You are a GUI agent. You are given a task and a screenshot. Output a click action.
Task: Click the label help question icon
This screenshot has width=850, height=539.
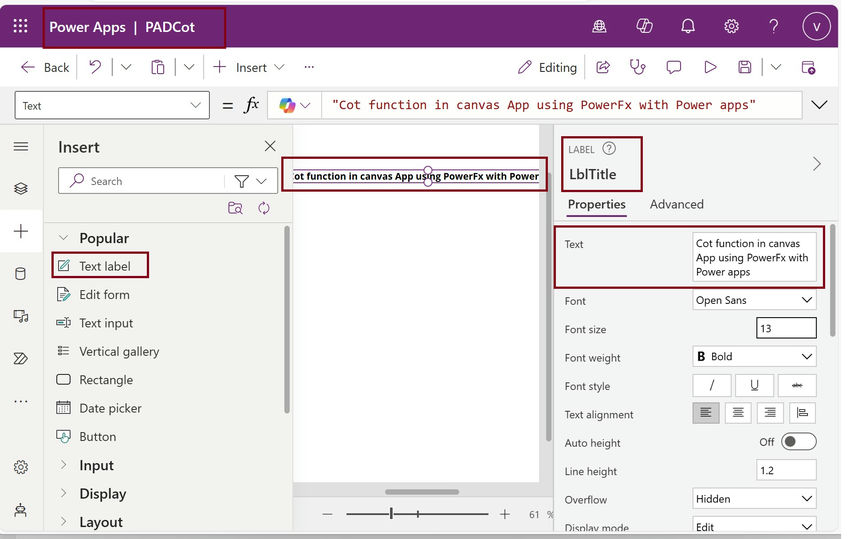(609, 149)
